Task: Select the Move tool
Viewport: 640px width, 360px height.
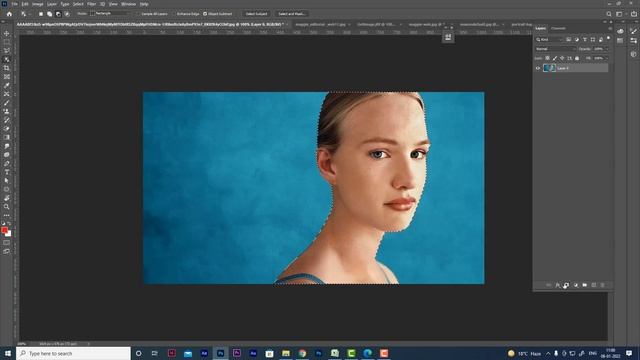Action: [7, 33]
